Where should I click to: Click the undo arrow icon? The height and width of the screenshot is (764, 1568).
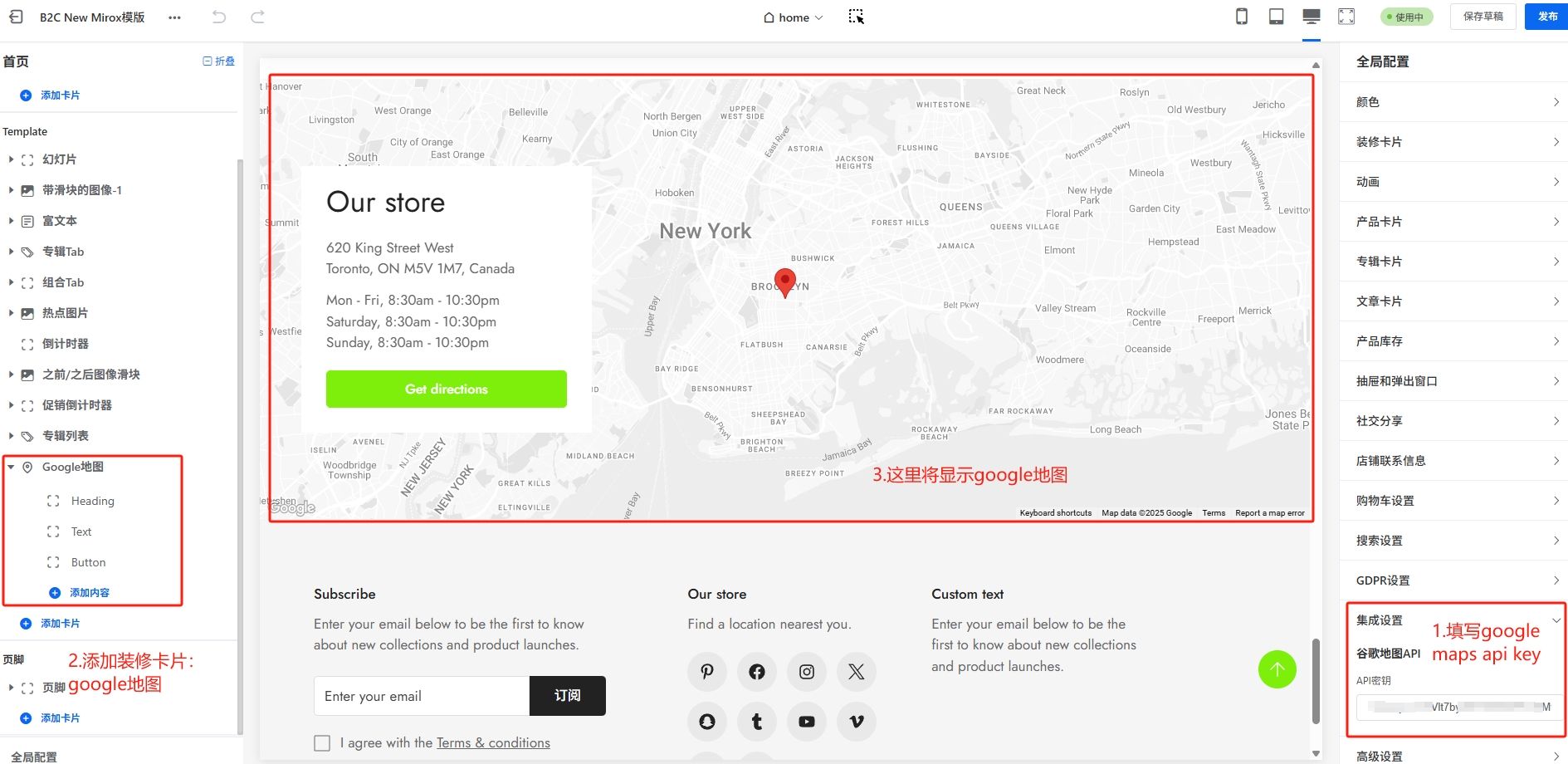[x=219, y=17]
